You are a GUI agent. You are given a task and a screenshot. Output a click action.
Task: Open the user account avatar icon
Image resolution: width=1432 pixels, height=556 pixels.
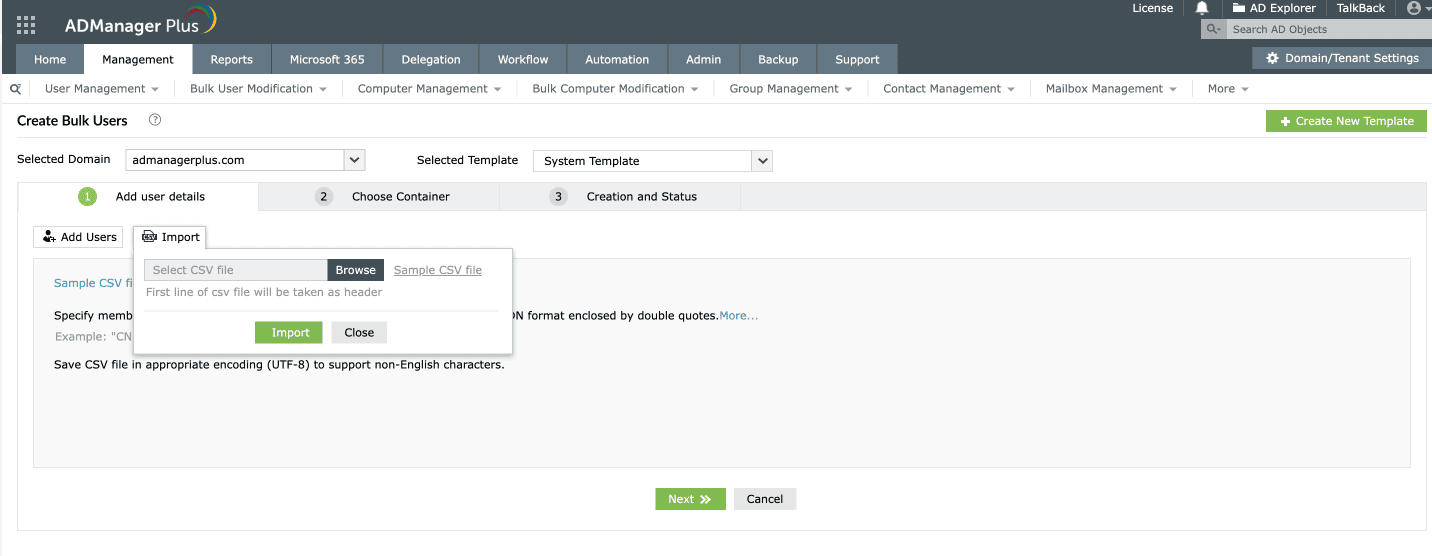pos(1413,8)
